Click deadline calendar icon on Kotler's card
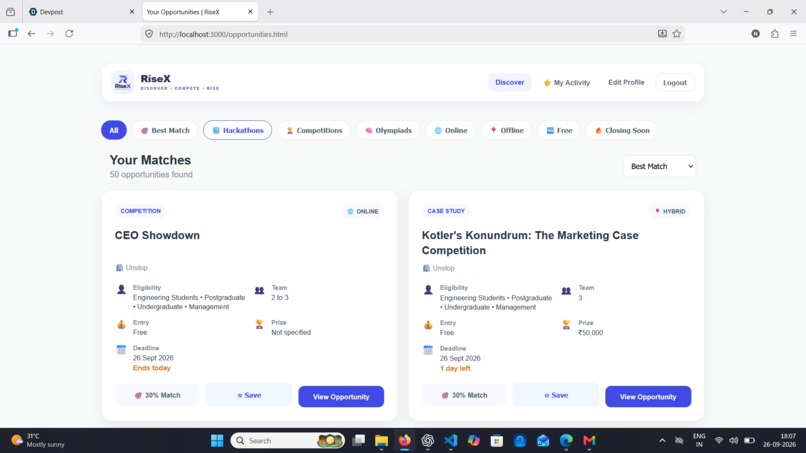 428,350
